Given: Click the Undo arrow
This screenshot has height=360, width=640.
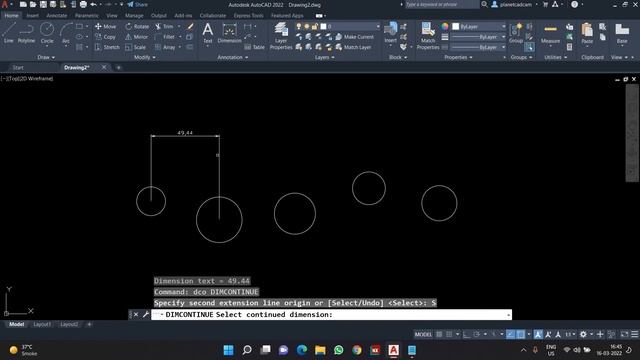Looking at the screenshot, I should pos(93,4).
